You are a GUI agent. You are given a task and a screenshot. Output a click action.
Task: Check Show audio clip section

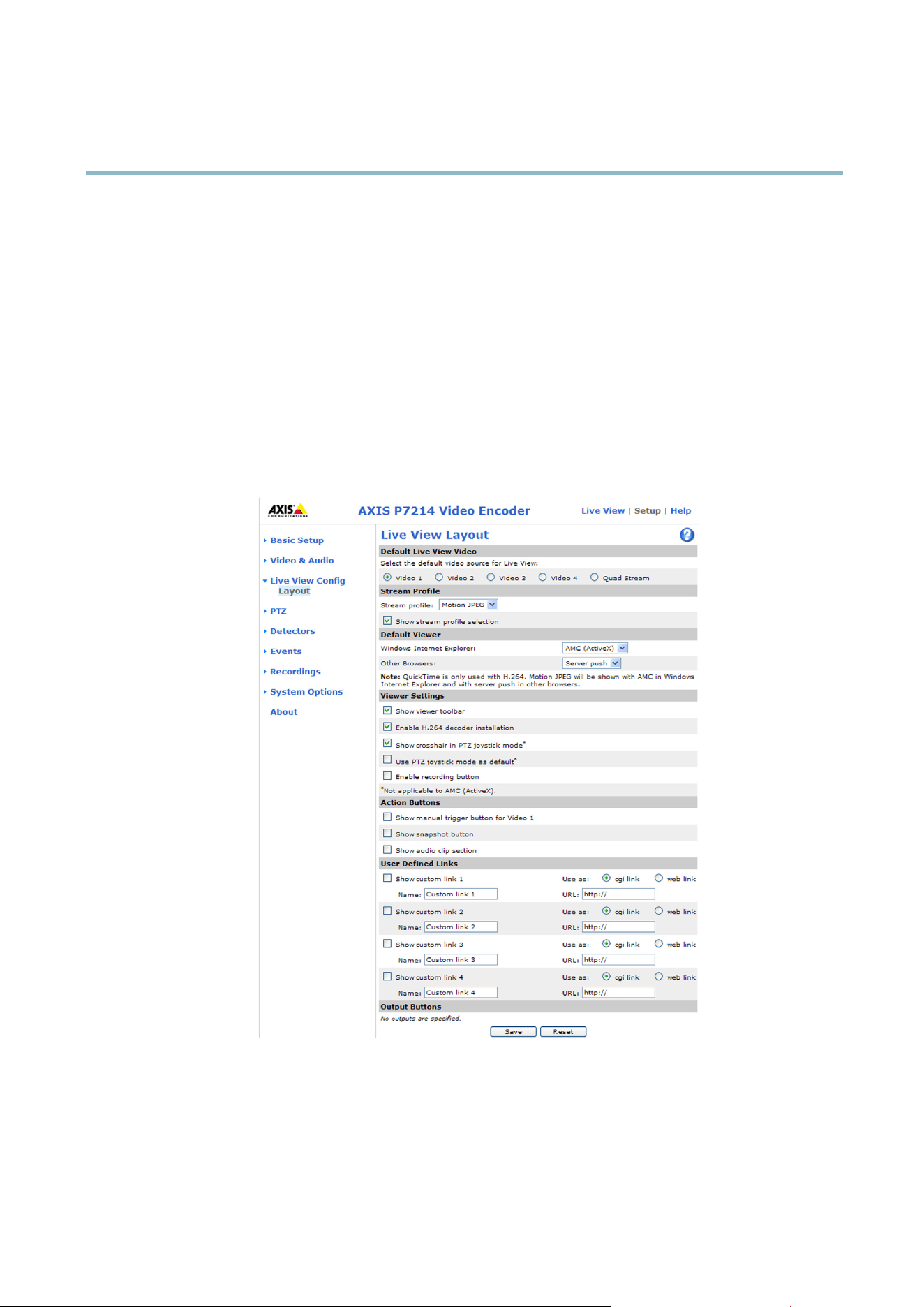387,850
